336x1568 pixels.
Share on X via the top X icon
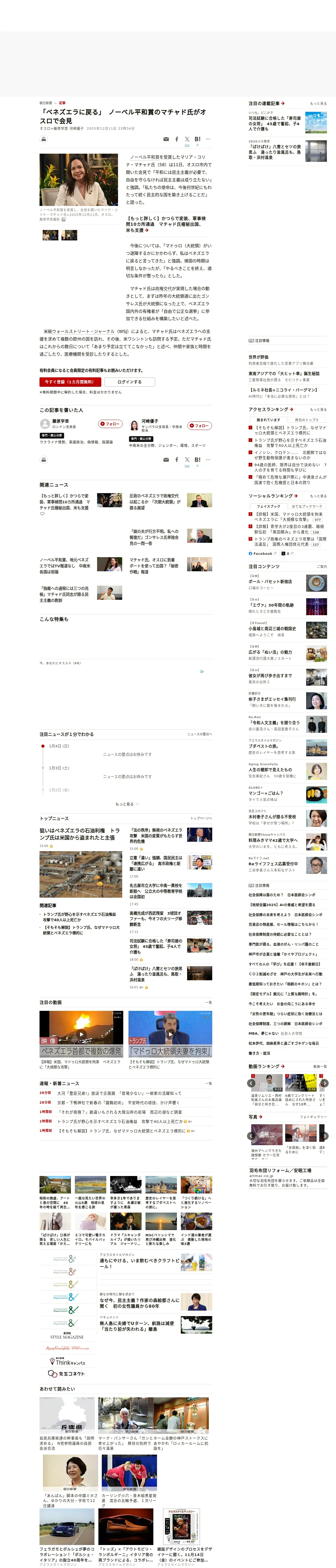pyautogui.click(x=187, y=139)
